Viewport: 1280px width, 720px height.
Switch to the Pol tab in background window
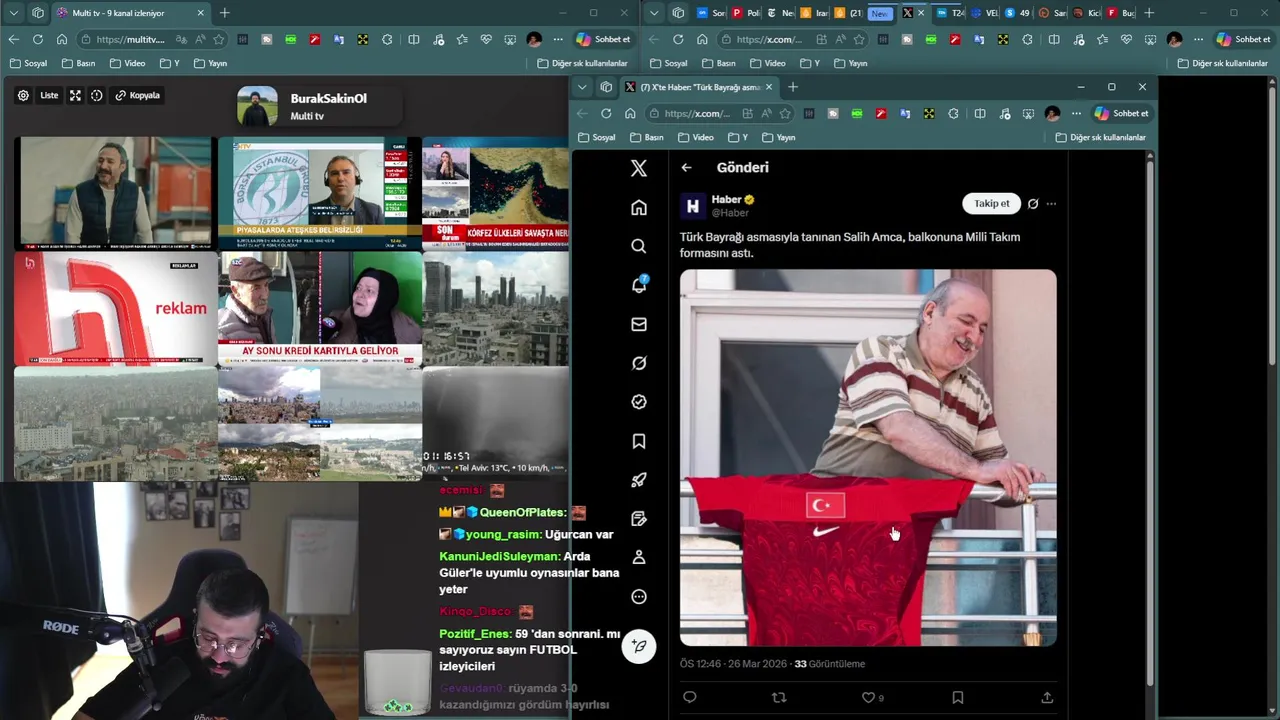click(x=746, y=13)
